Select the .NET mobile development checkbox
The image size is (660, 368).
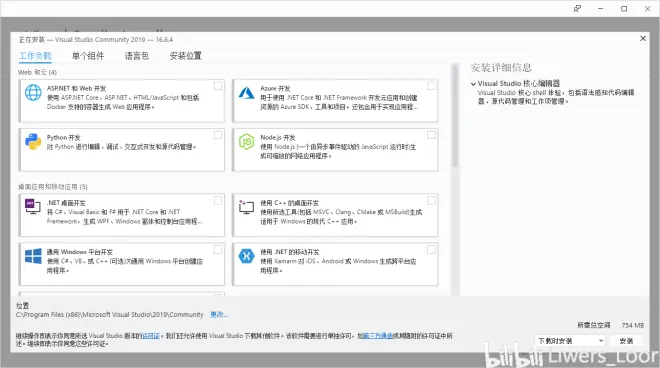click(x=431, y=250)
